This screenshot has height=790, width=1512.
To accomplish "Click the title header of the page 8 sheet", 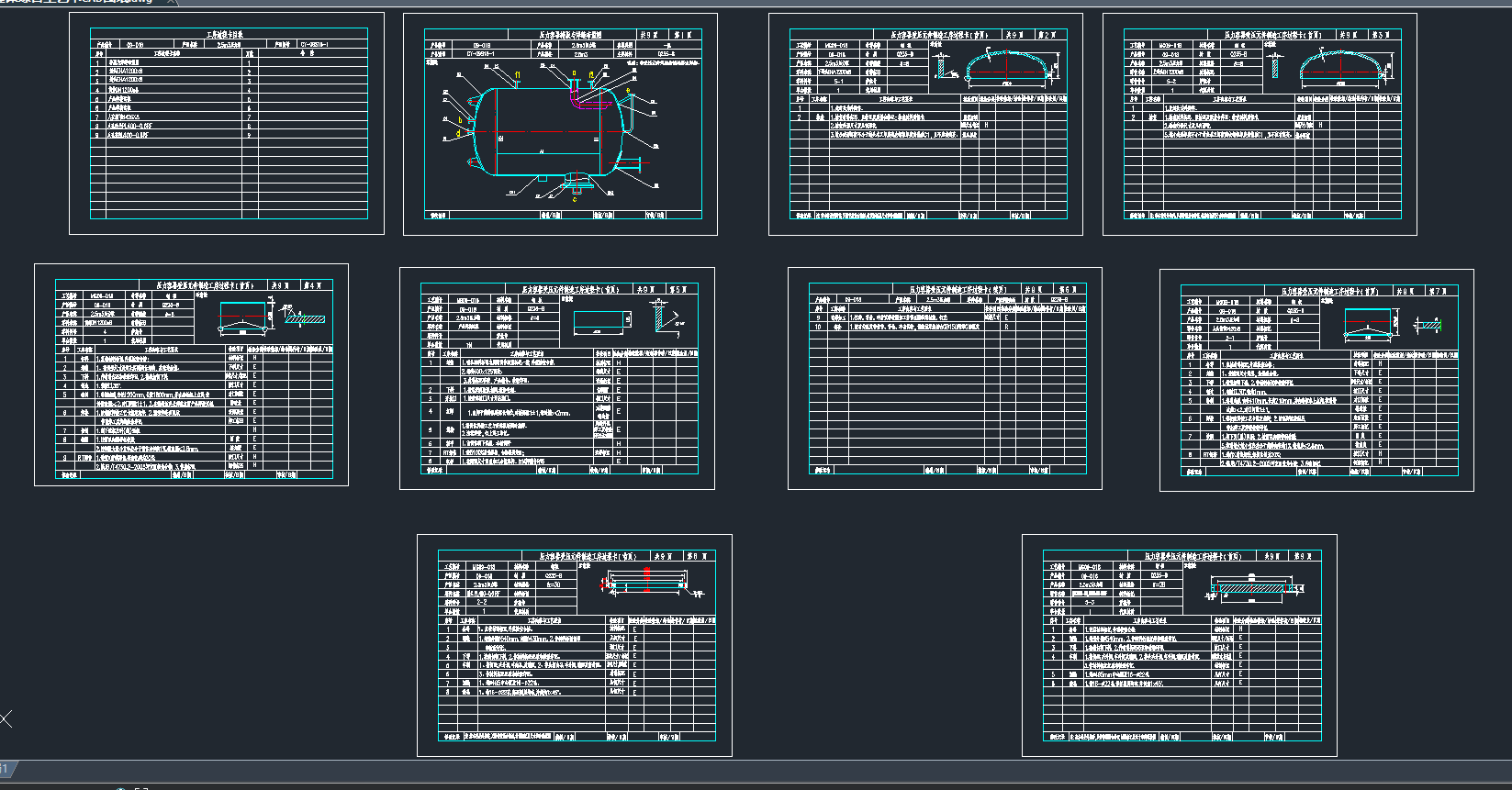I will (x=588, y=557).
